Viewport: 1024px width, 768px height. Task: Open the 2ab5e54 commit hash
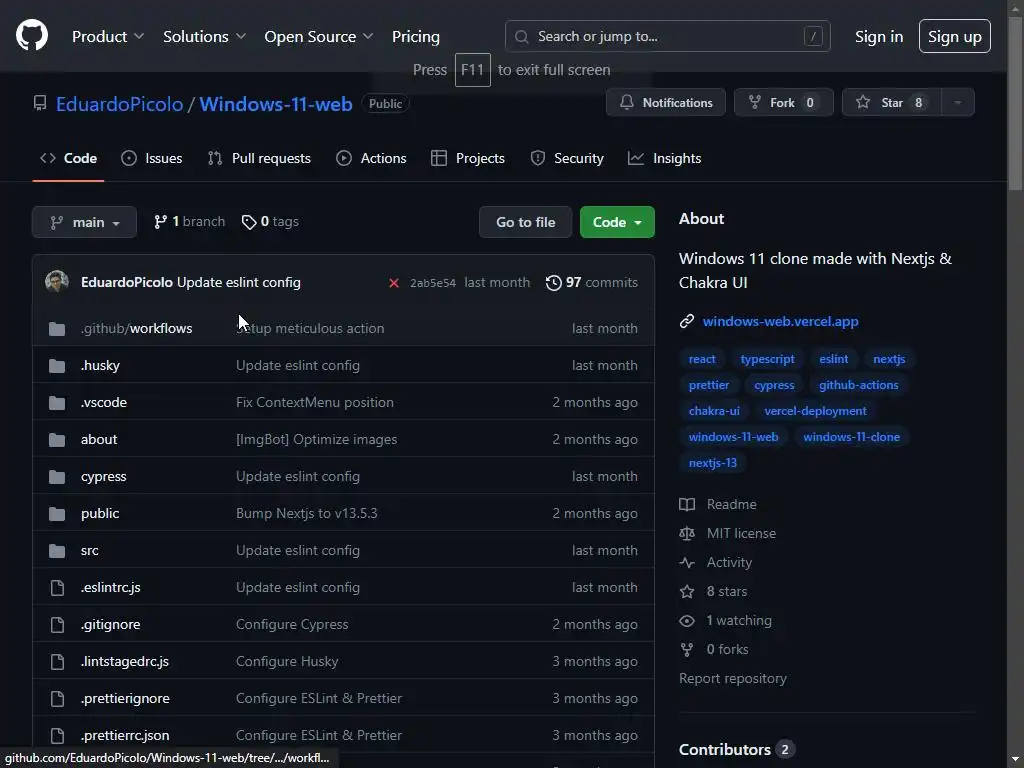[432, 283]
